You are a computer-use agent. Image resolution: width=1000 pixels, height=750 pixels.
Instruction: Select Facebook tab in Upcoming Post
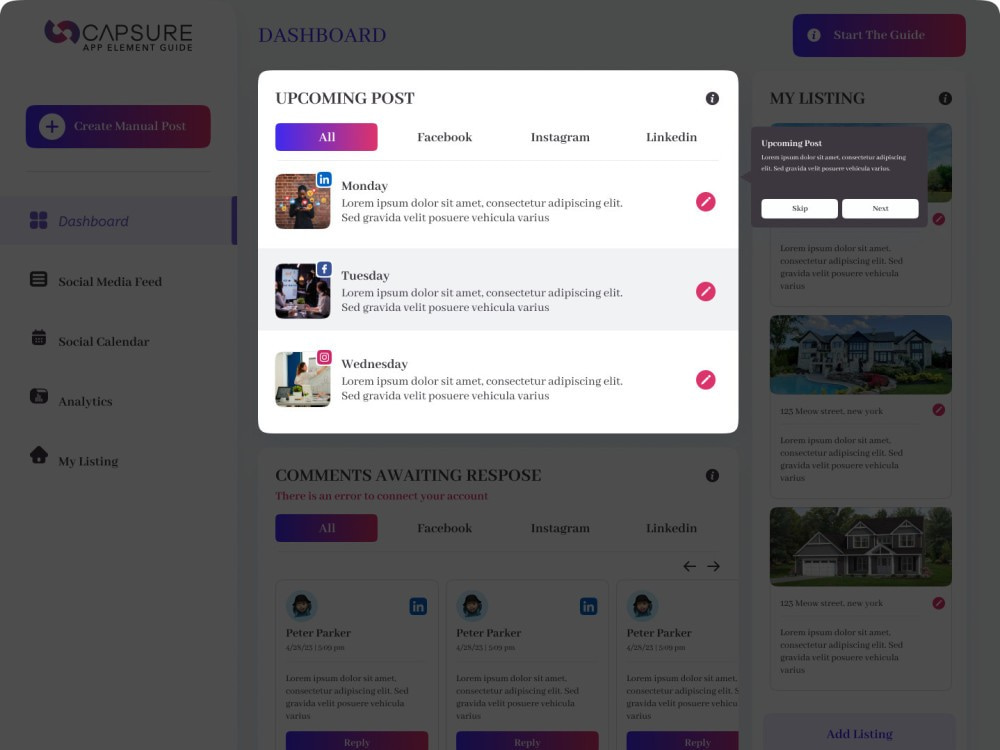445,137
